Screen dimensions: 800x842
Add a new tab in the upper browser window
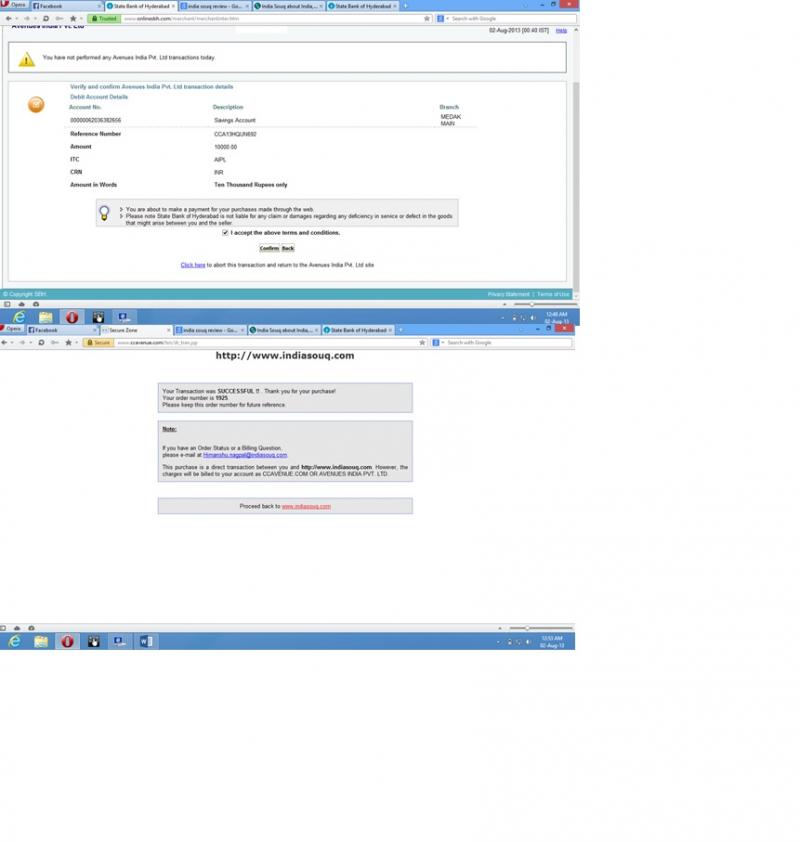[405, 6]
